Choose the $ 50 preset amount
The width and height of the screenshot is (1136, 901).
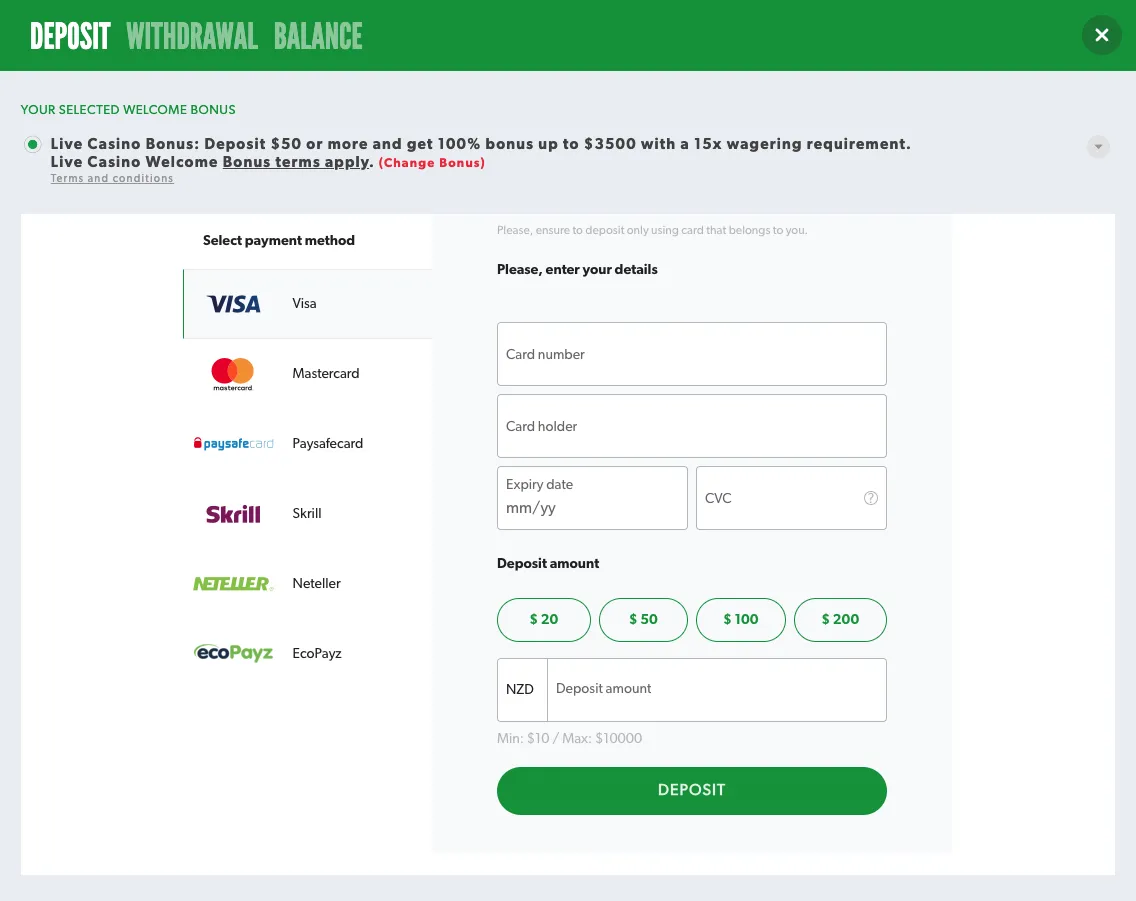point(643,619)
